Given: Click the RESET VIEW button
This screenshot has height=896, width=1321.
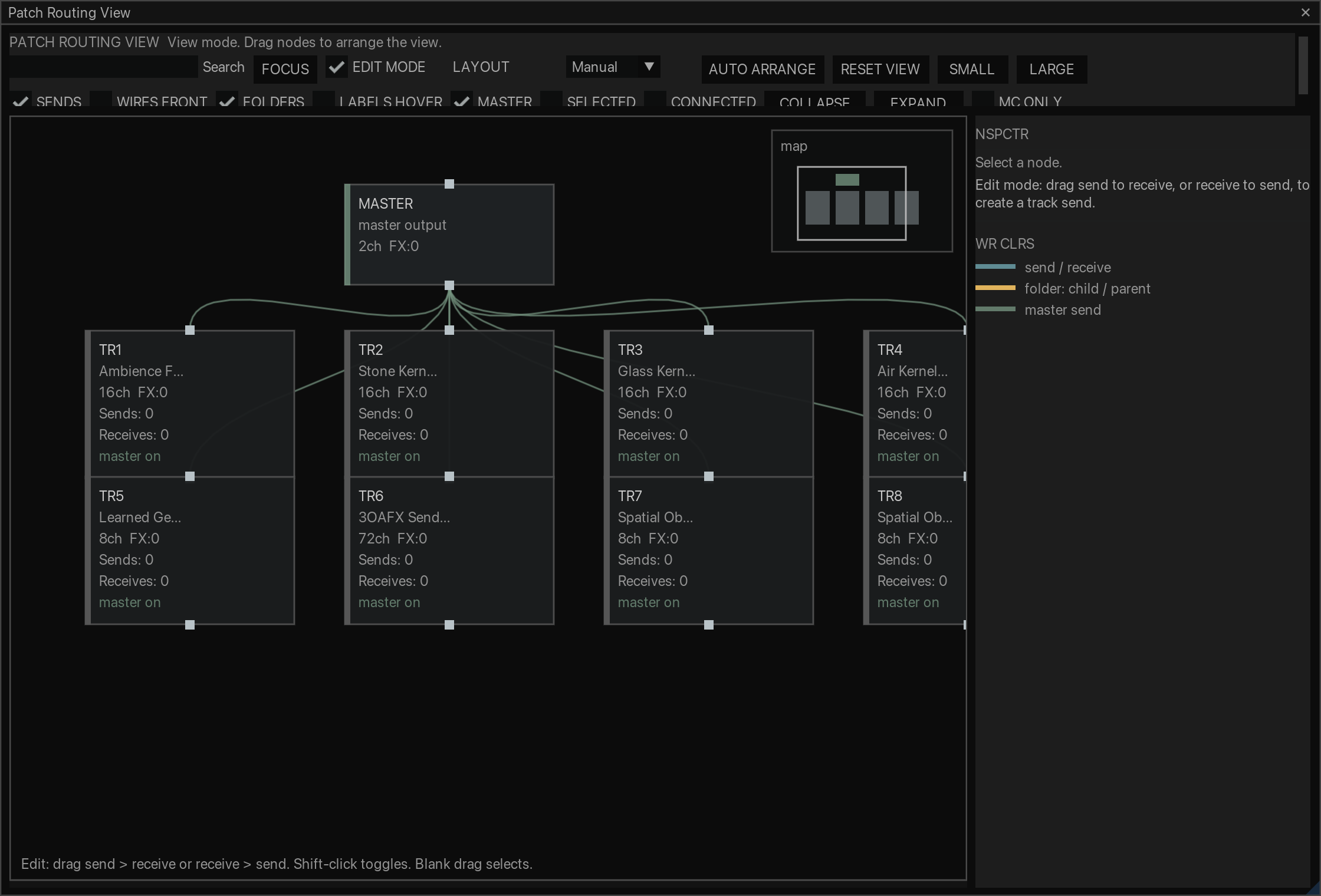Looking at the screenshot, I should pos(880,69).
